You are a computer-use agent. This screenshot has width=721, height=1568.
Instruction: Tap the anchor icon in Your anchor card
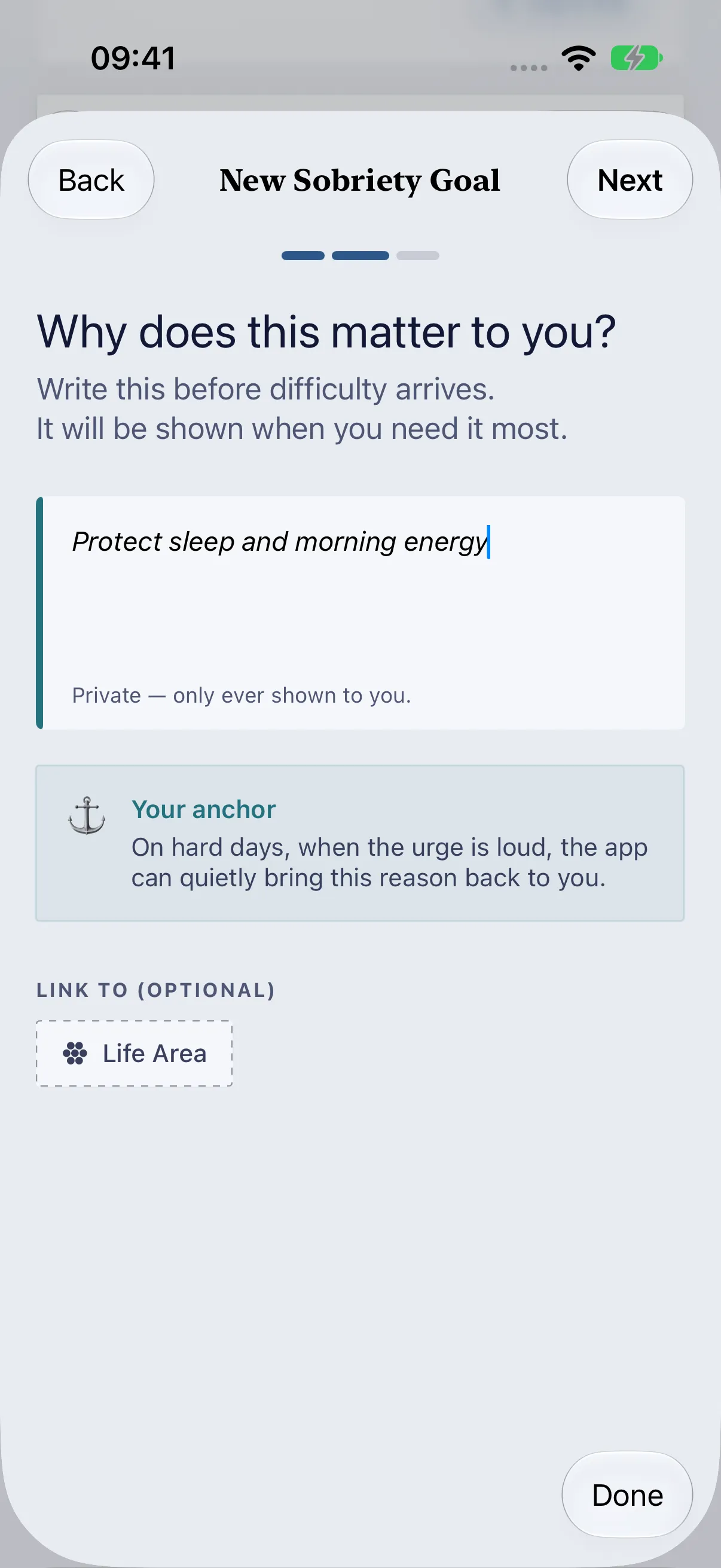[x=87, y=816]
